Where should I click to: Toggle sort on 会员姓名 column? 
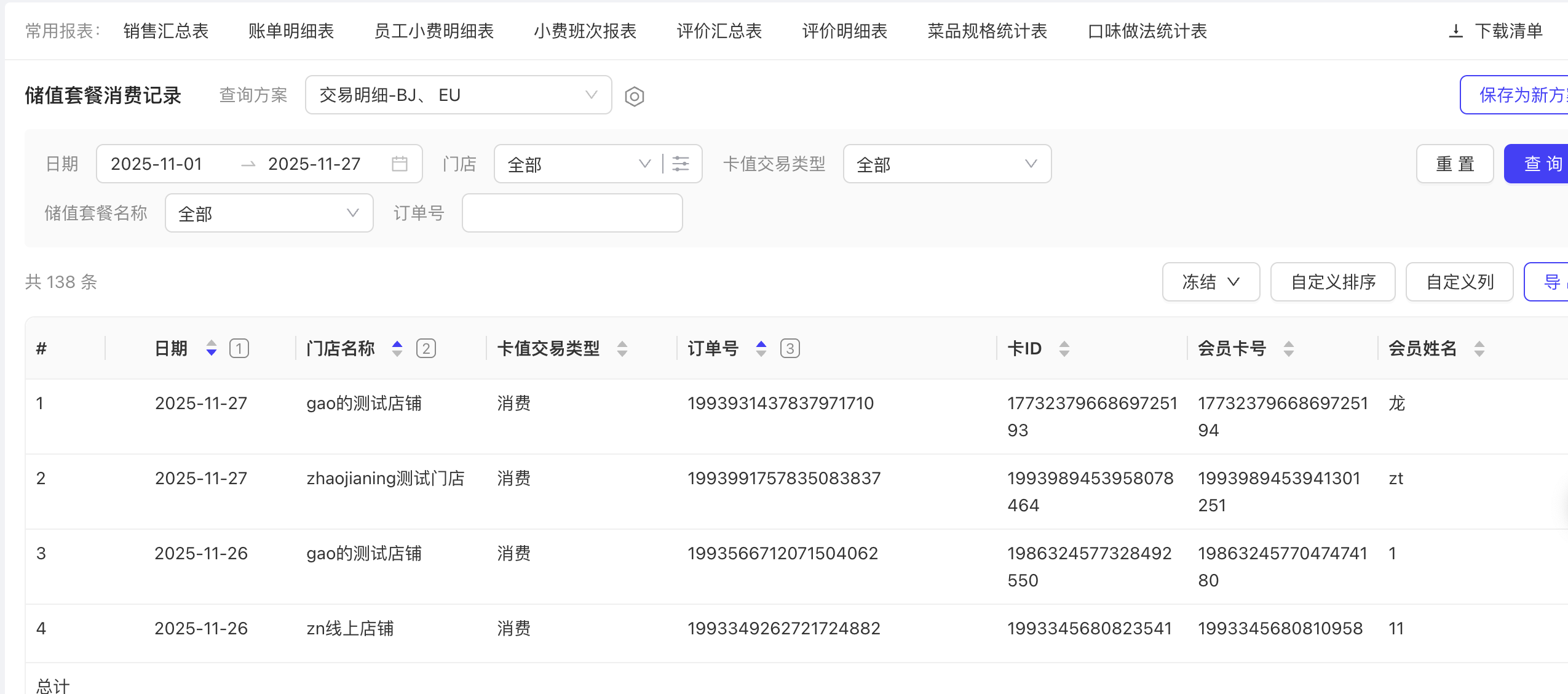1479,348
